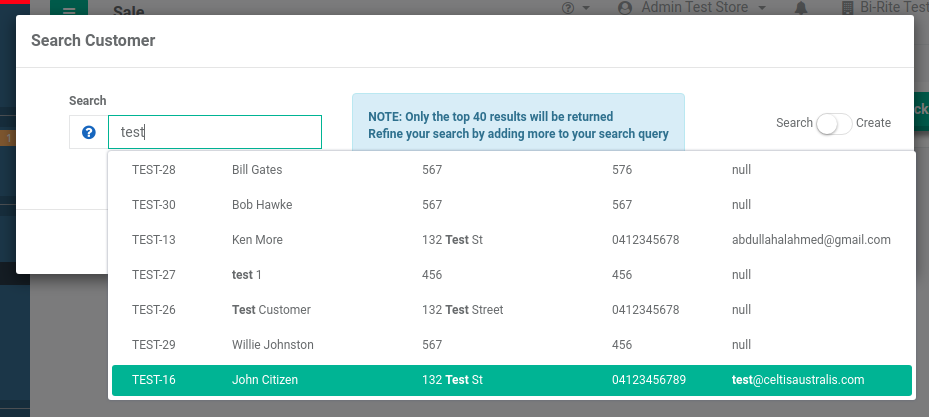This screenshot has height=417, width=929.
Task: Choose the TEST-13 Ken More result
Action: (x=511, y=240)
